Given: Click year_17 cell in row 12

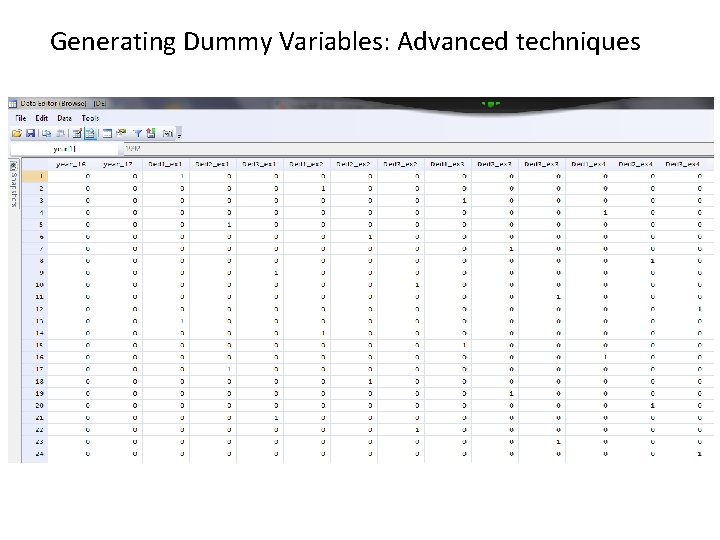Looking at the screenshot, I should coord(119,309).
